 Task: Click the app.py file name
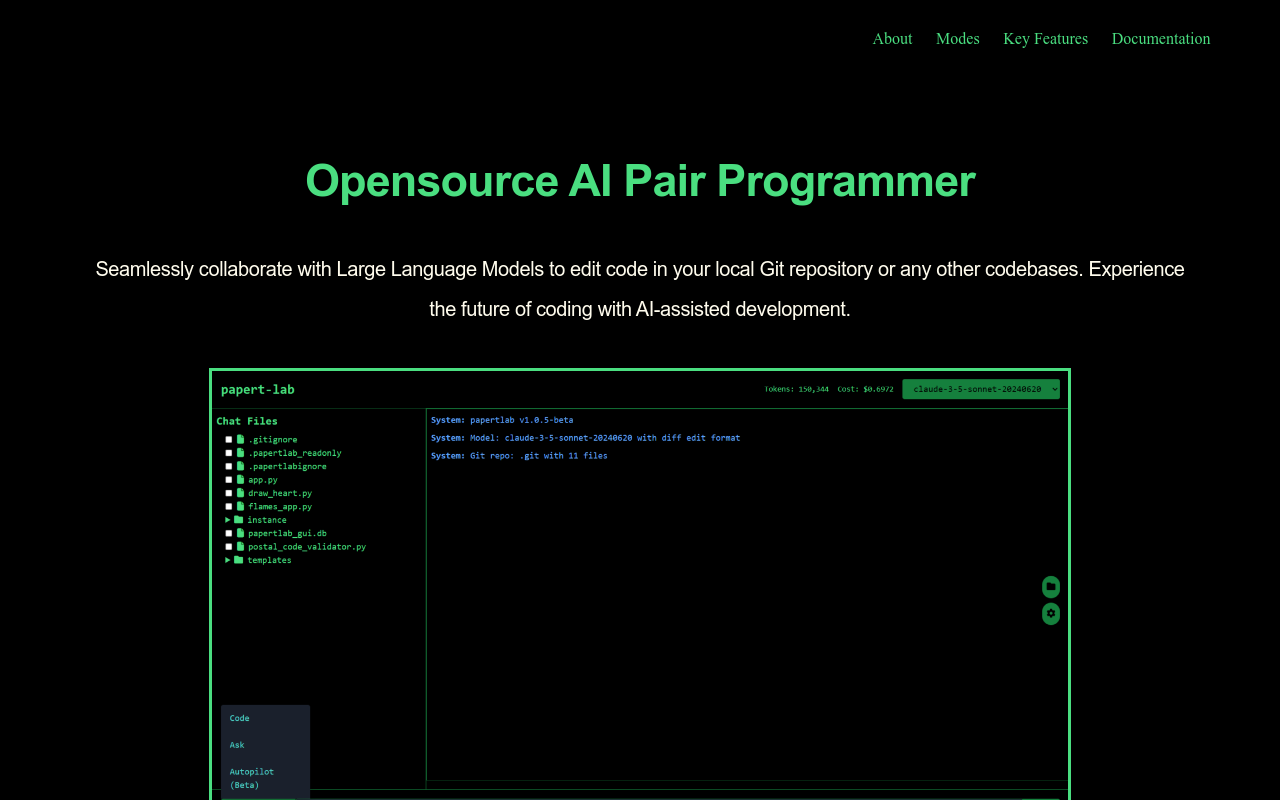coord(263,480)
